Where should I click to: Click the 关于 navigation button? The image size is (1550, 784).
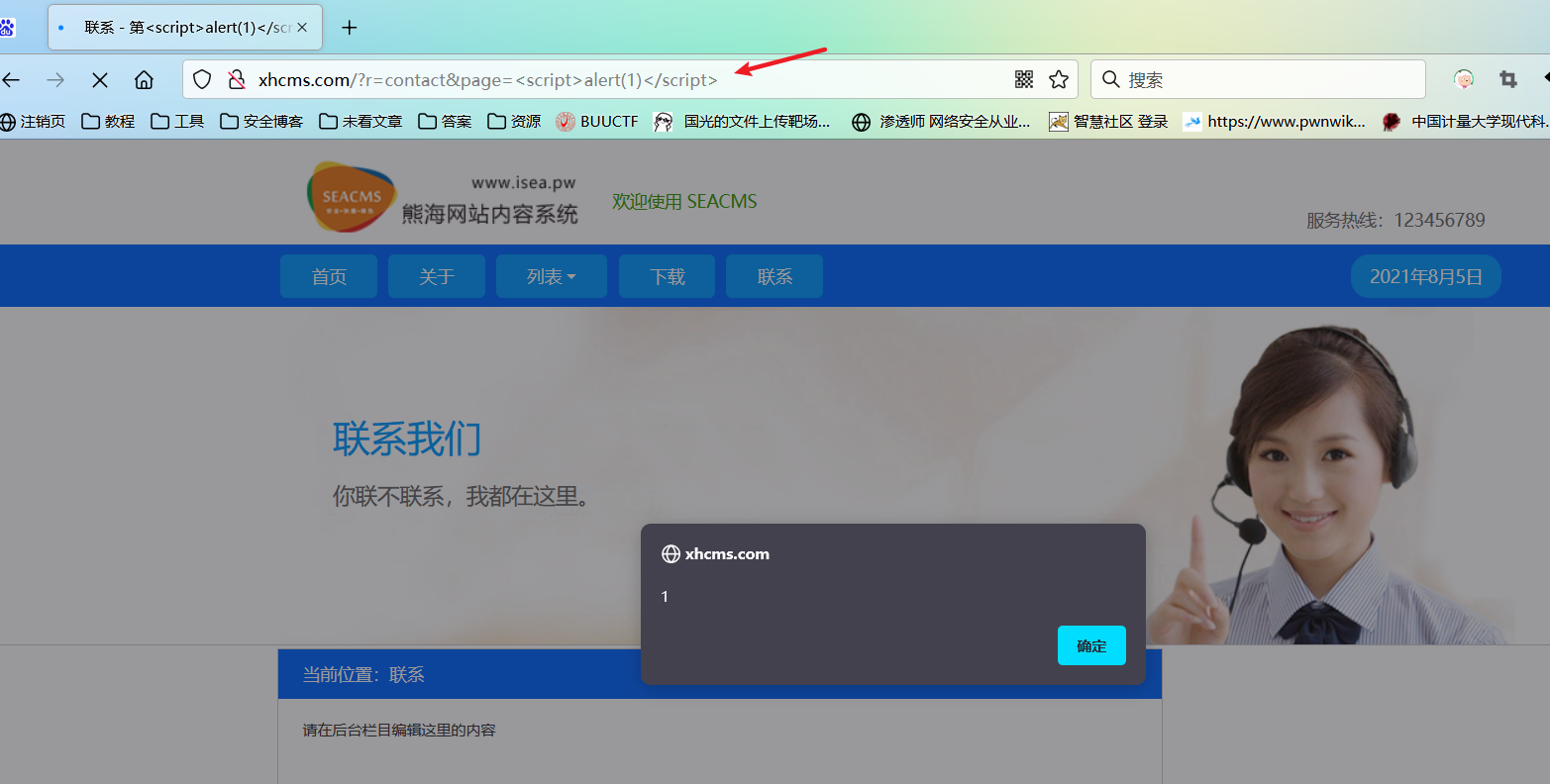[x=437, y=276]
